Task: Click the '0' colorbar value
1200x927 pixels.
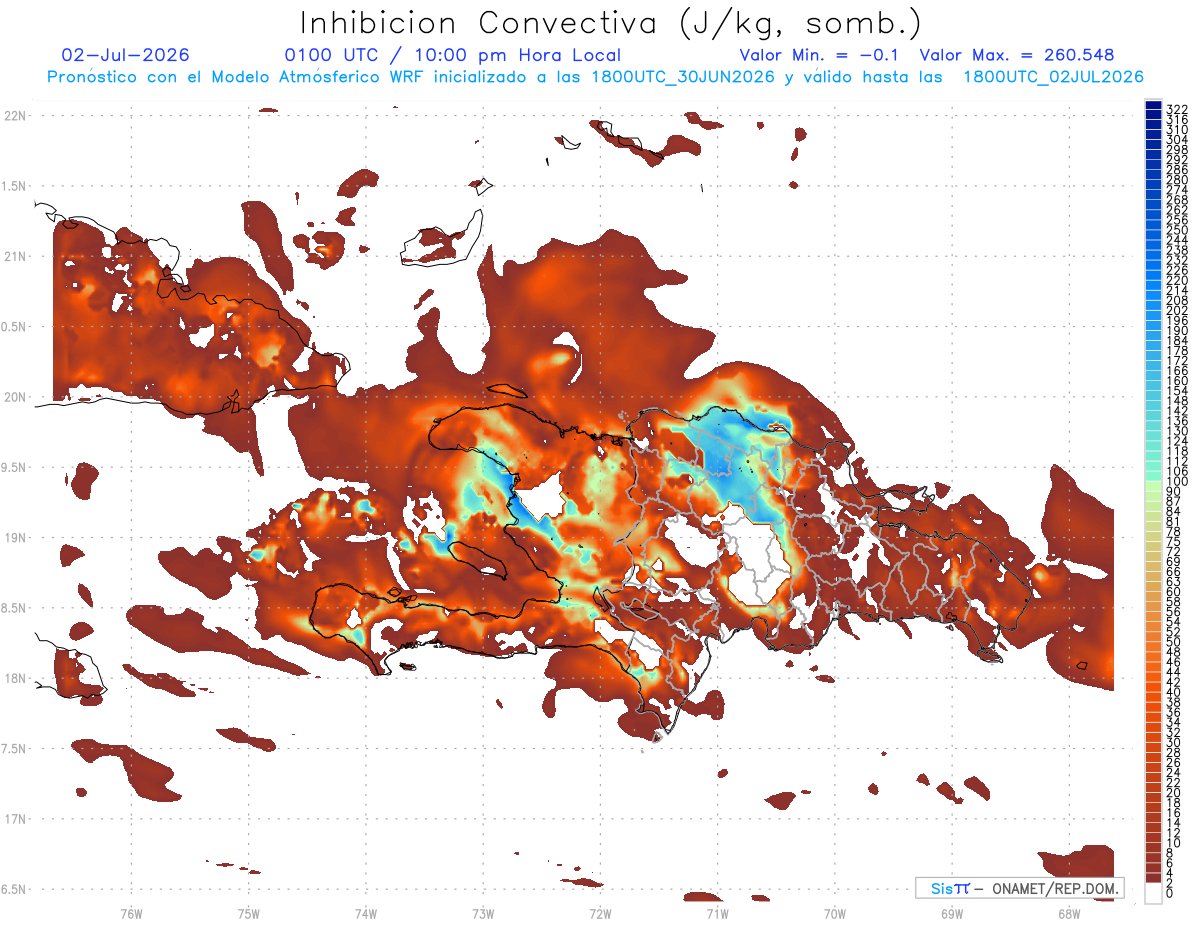Action: click(1170, 892)
